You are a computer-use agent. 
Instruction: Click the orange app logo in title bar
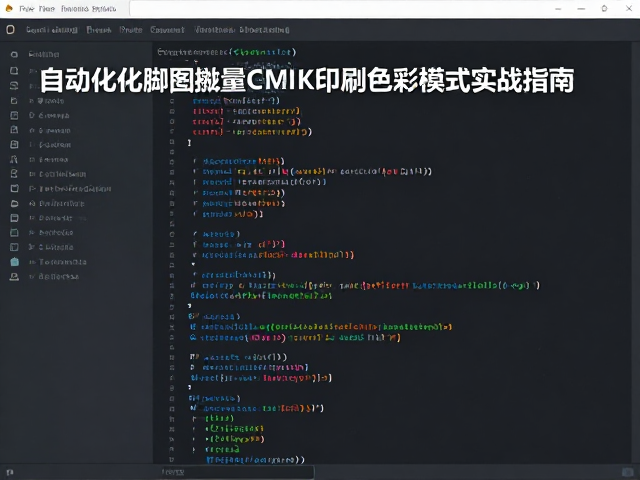click(x=9, y=8)
